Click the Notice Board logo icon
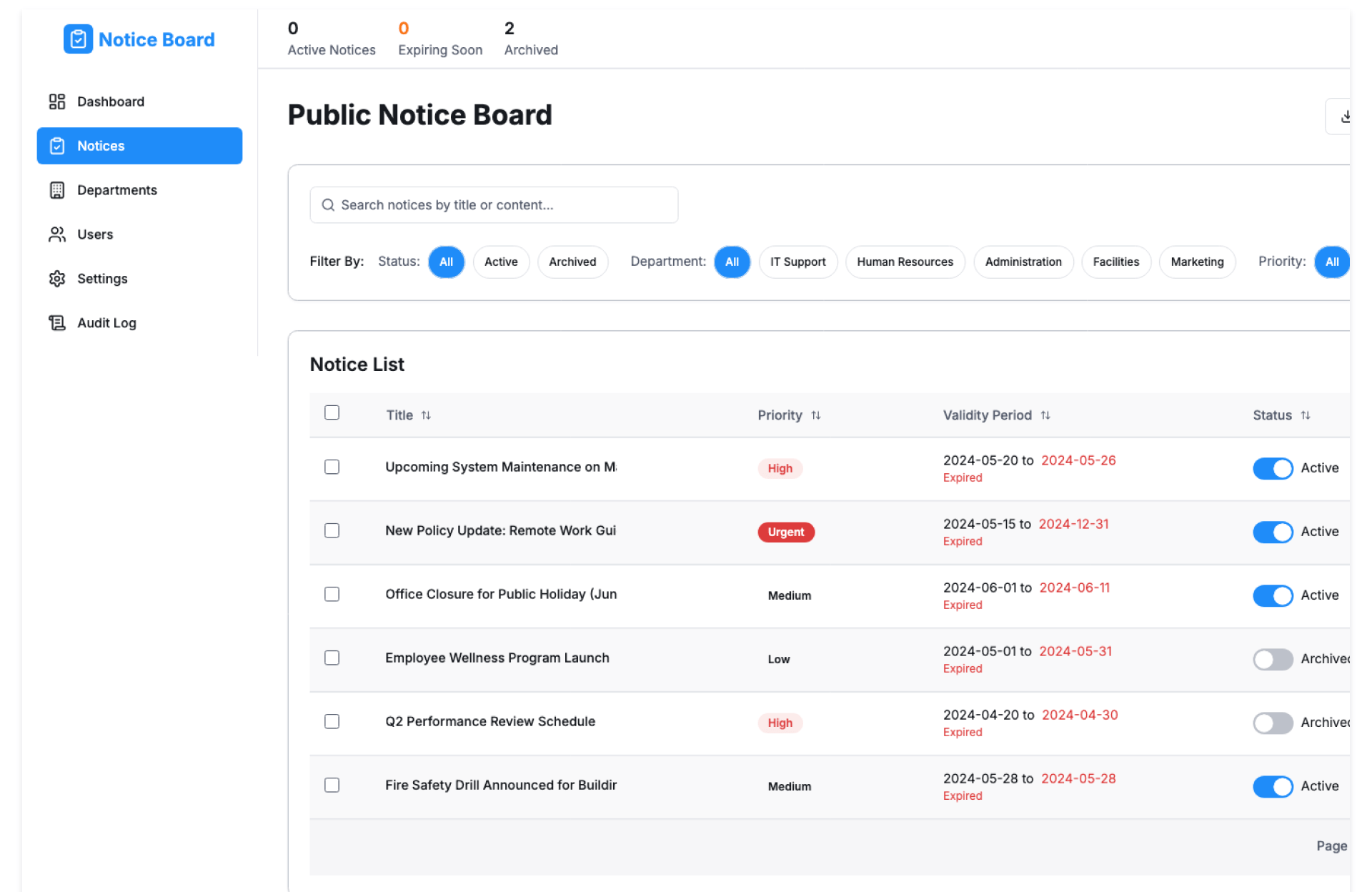 tap(78, 39)
